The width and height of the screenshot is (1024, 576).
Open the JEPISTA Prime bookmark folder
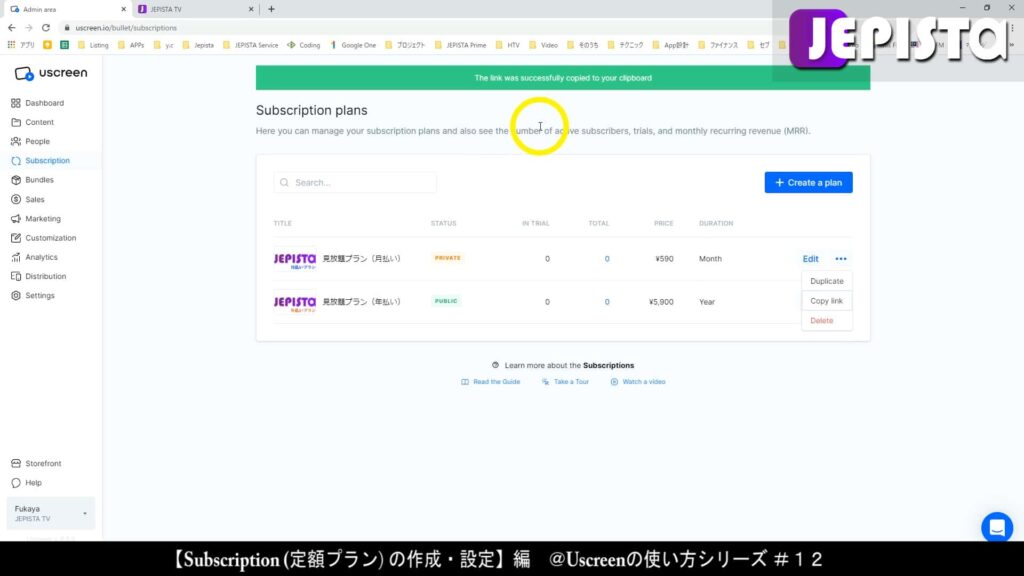pyautogui.click(x=460, y=45)
